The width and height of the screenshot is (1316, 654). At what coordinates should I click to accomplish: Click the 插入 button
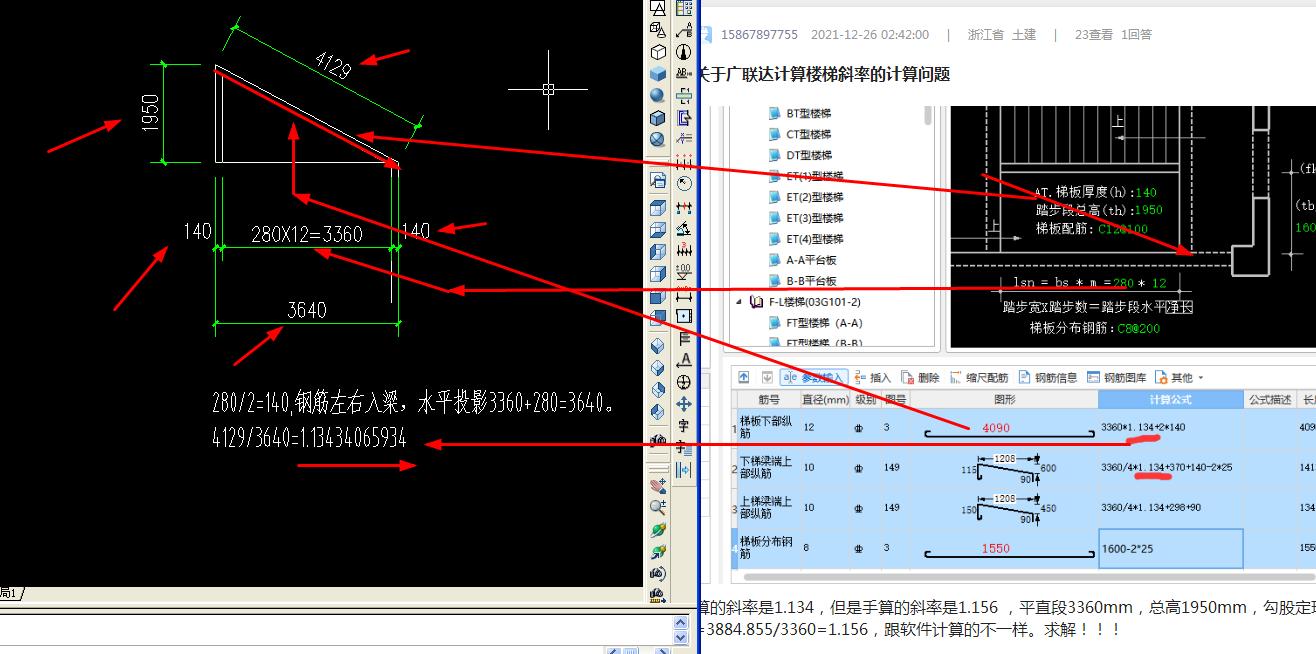[x=872, y=377]
